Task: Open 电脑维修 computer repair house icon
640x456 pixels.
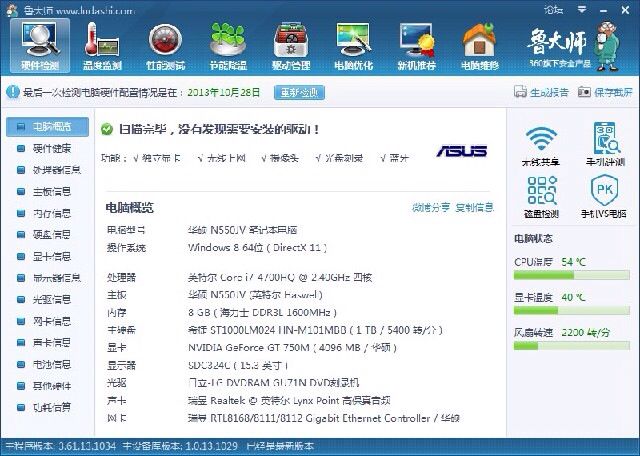Action: tap(480, 46)
